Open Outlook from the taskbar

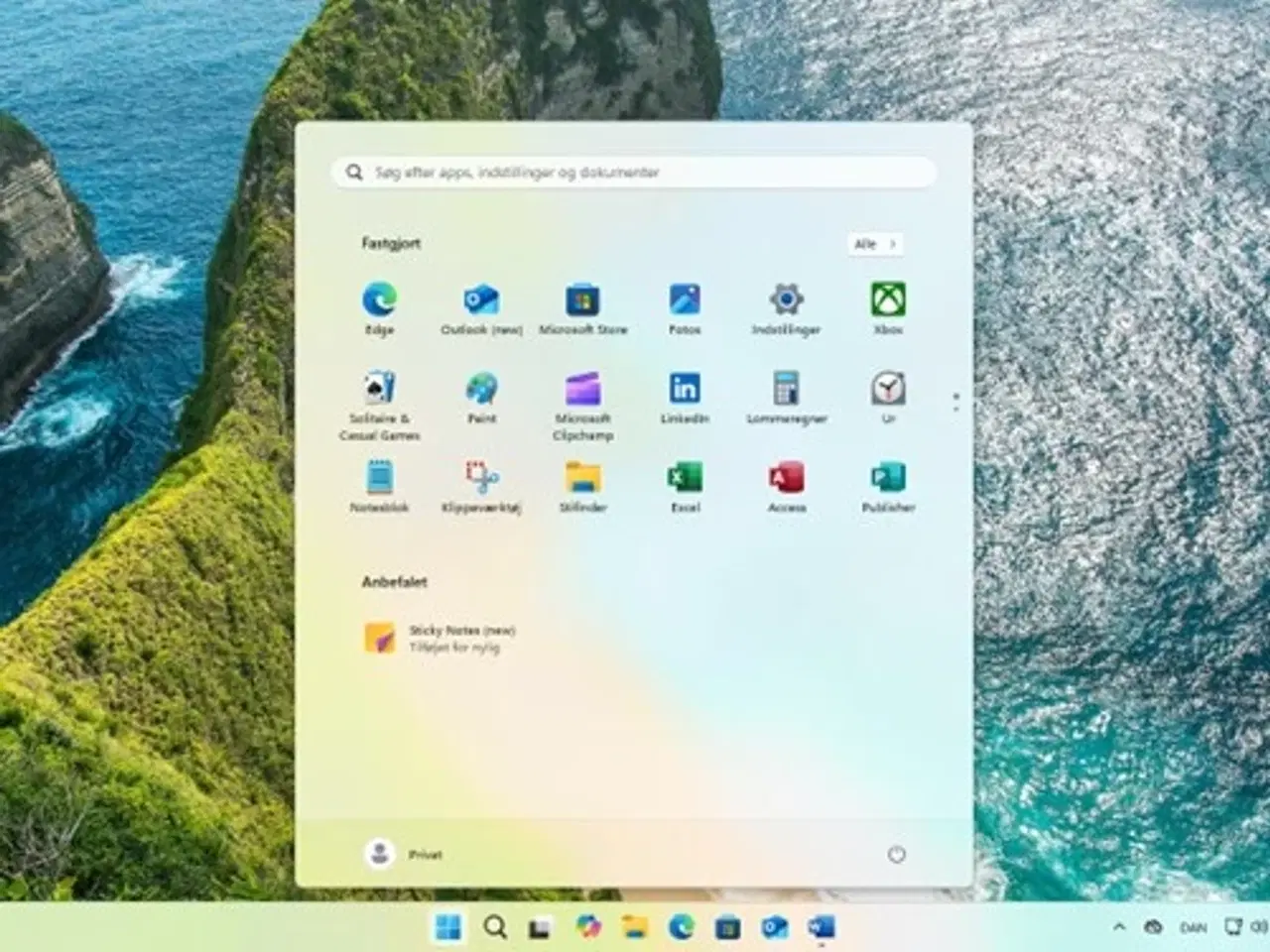pyautogui.click(x=774, y=927)
